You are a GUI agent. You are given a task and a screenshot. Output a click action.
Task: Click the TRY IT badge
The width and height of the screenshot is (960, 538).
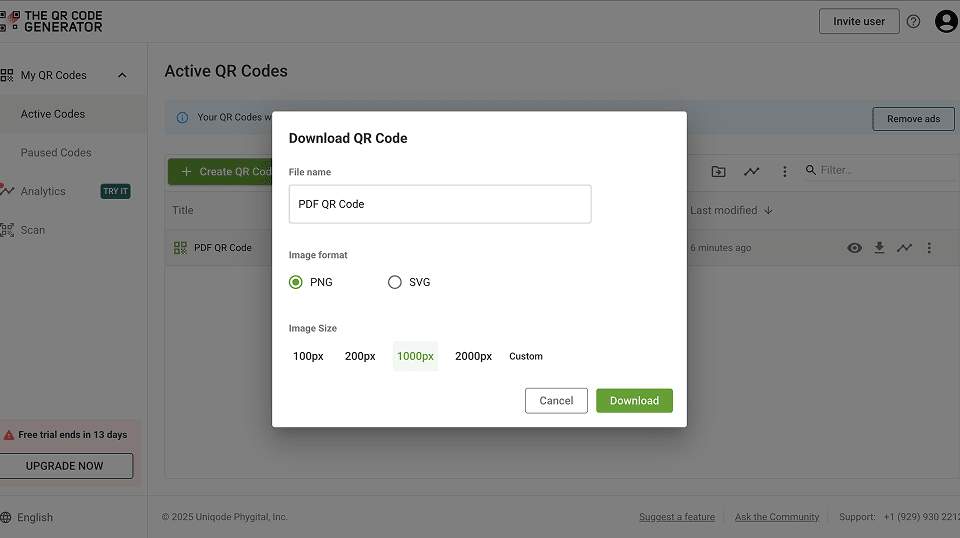pos(116,192)
